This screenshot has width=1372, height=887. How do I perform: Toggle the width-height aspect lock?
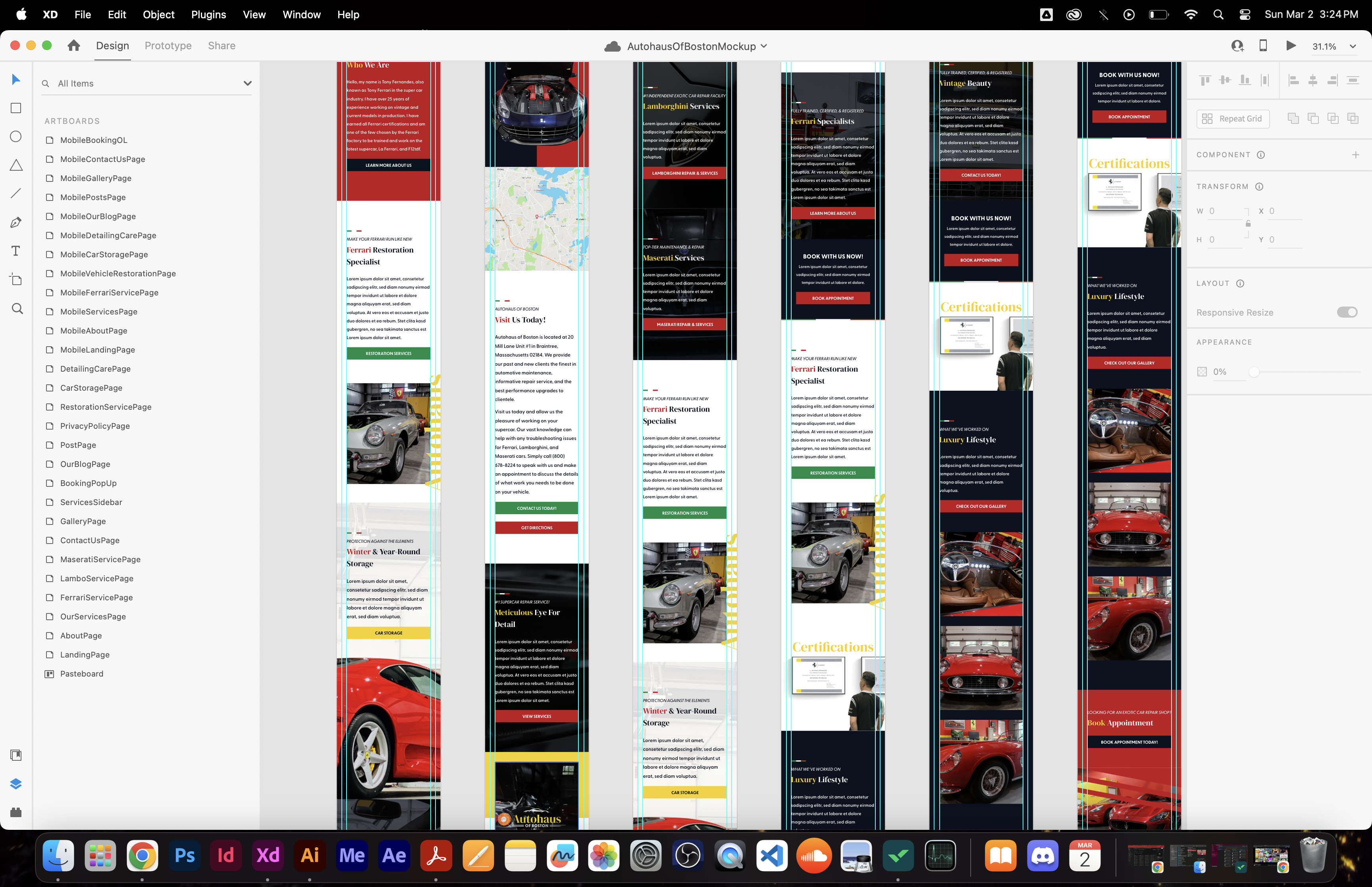click(1248, 224)
